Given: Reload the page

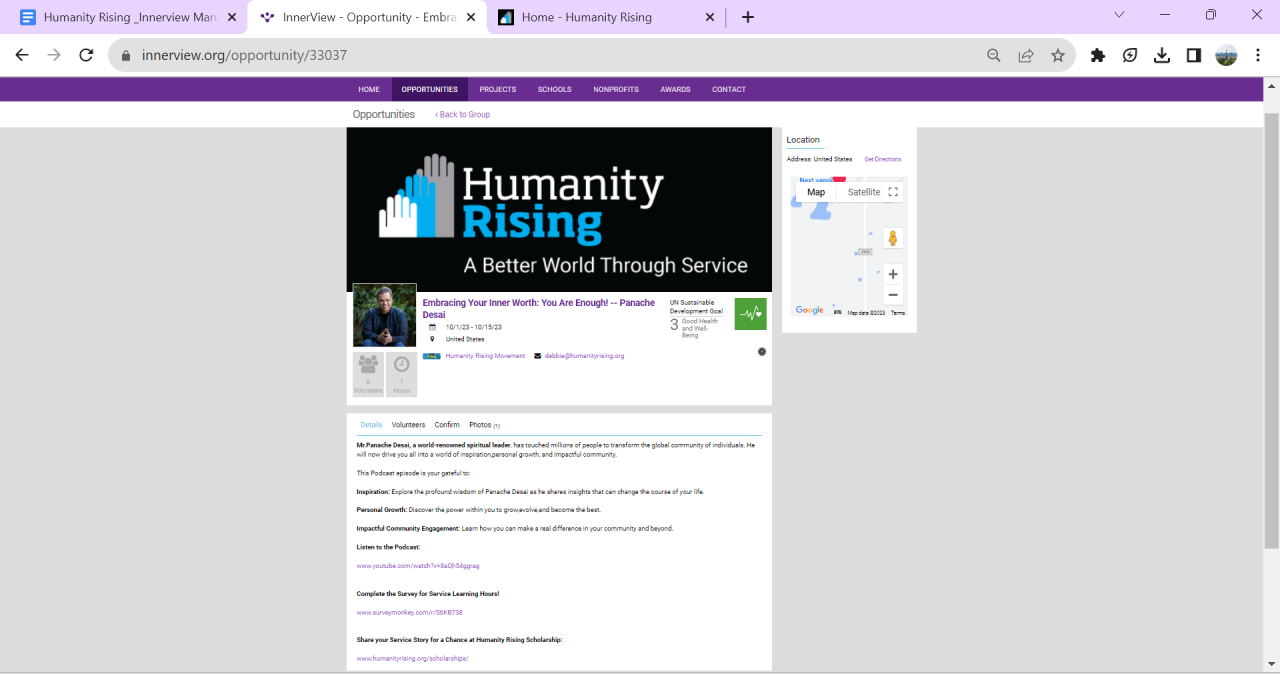Looking at the screenshot, I should click(x=86, y=56).
